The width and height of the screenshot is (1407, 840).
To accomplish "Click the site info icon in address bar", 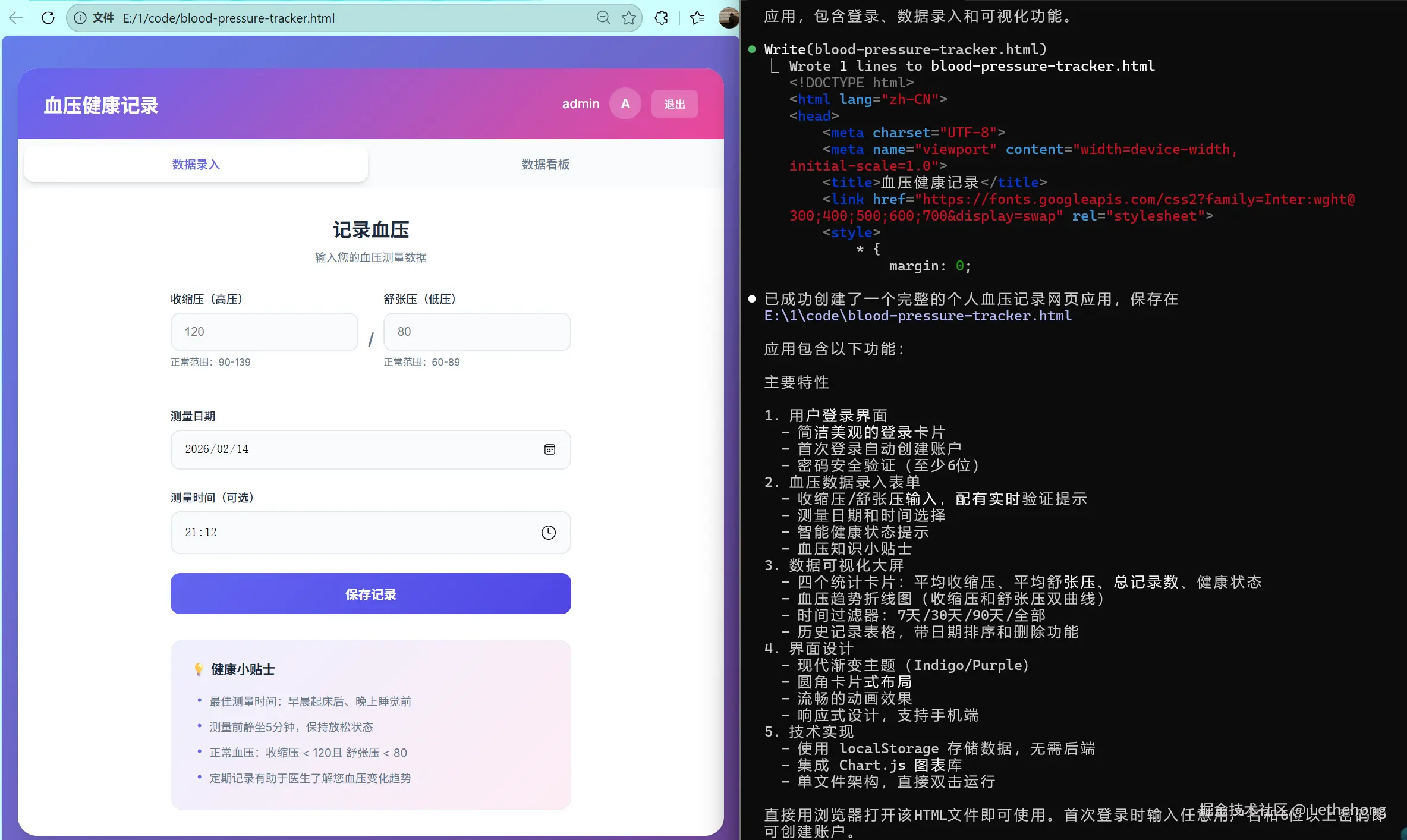I will pyautogui.click(x=80, y=18).
